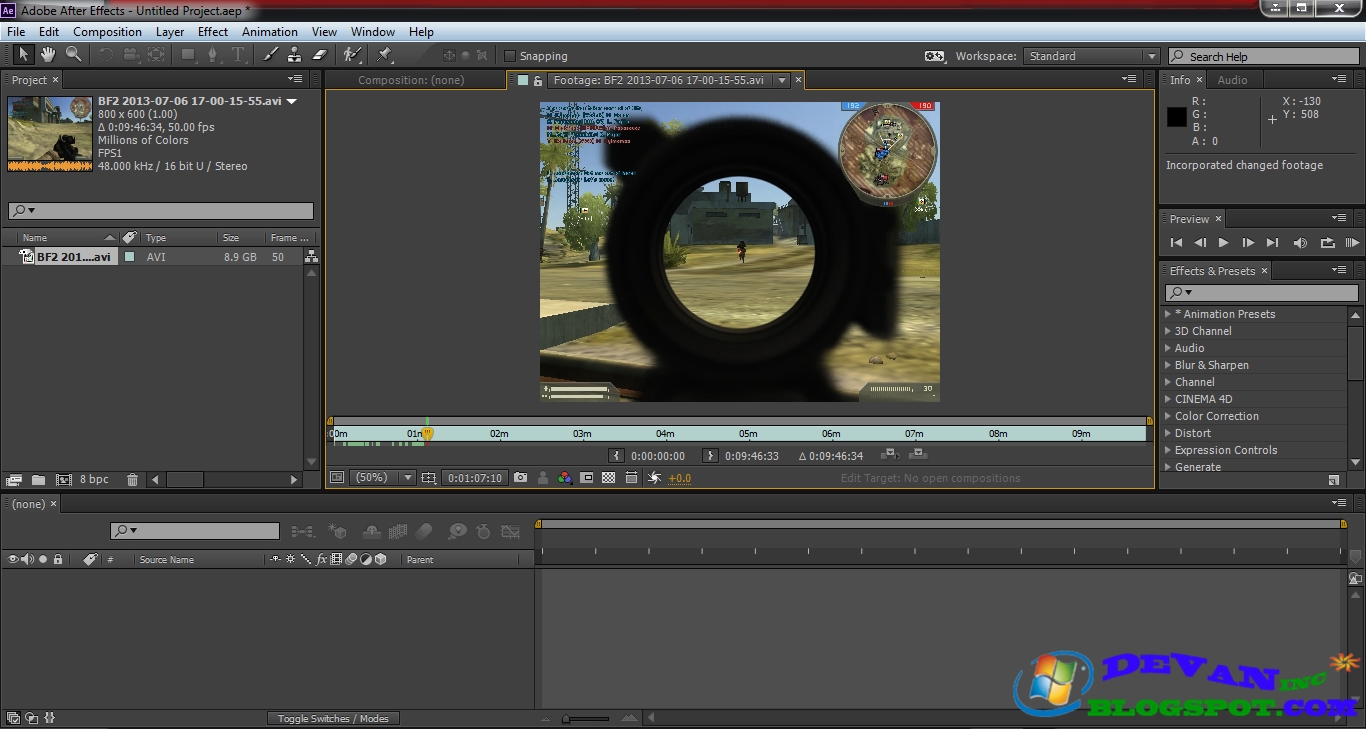Expand the Distort effects category

[1168, 433]
